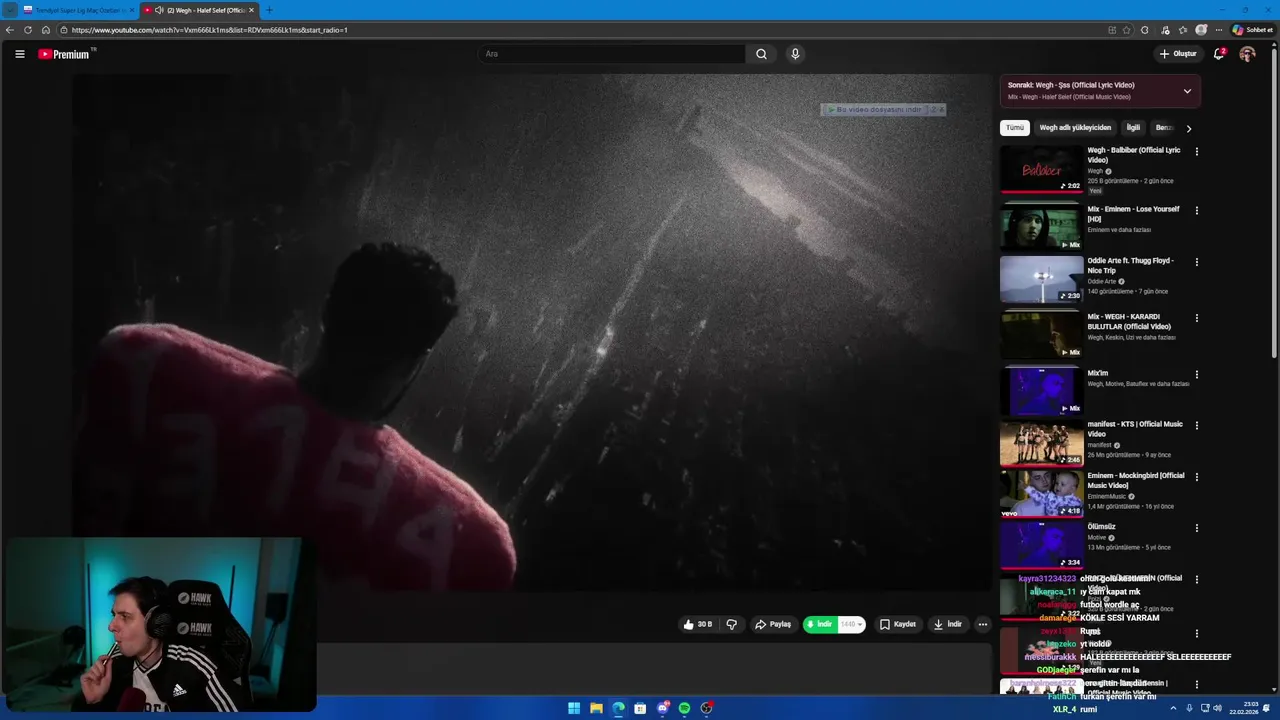The width and height of the screenshot is (1280, 720).
Task: Open Edge settings and more menu
Action: click(x=1219, y=30)
